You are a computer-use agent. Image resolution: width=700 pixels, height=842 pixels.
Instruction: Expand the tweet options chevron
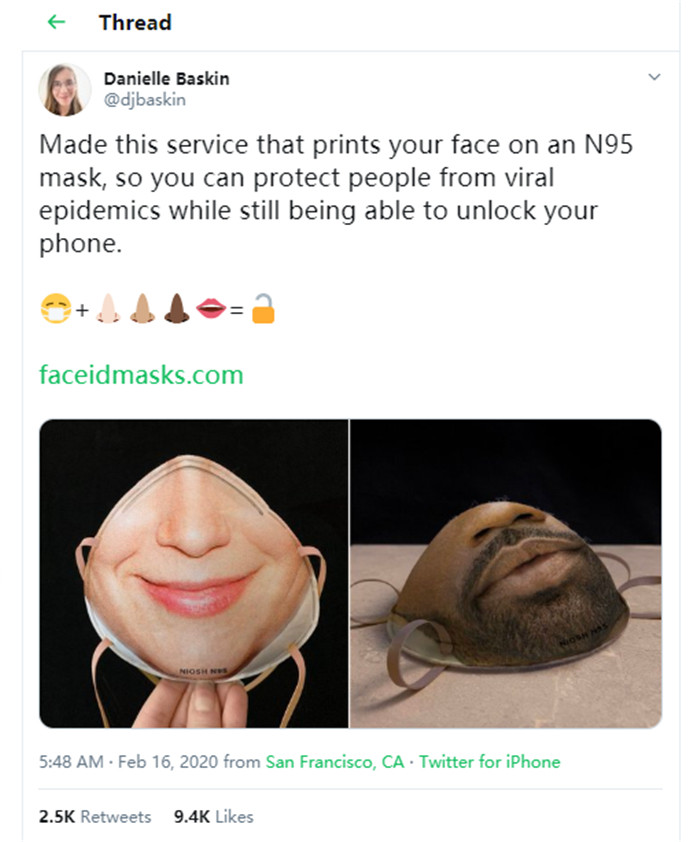click(654, 77)
